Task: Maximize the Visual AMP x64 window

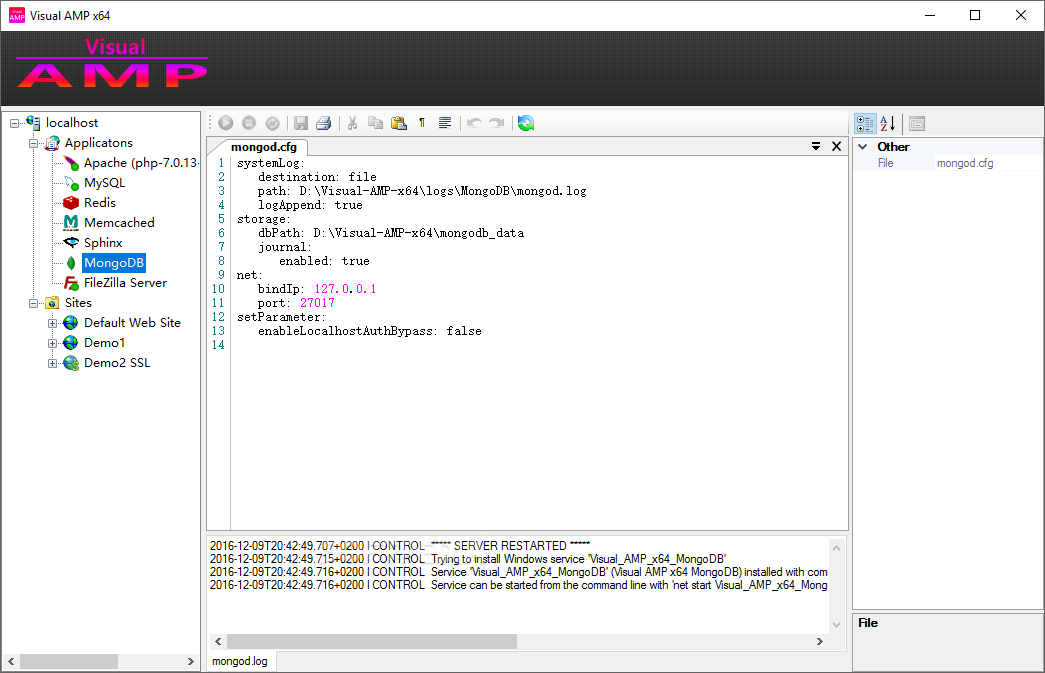Action: (975, 15)
